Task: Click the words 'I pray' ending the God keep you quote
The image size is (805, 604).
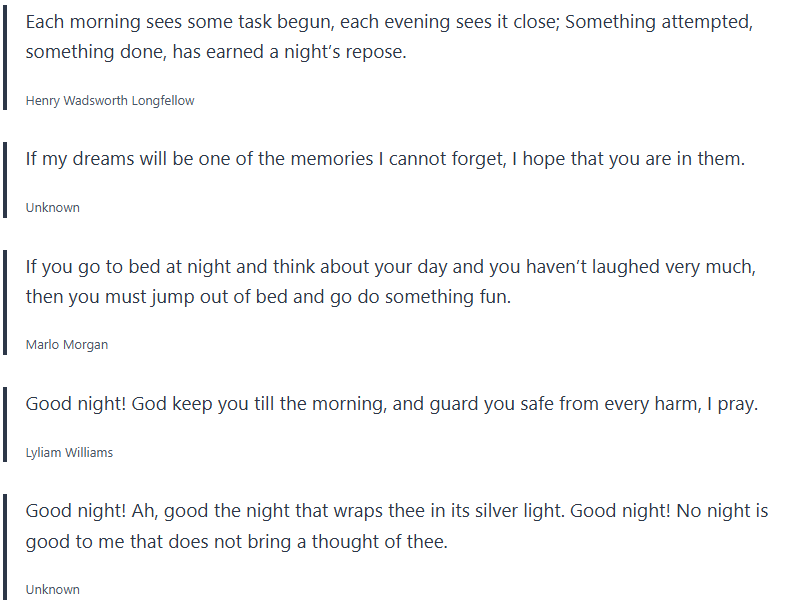Action: pyautogui.click(x=735, y=404)
